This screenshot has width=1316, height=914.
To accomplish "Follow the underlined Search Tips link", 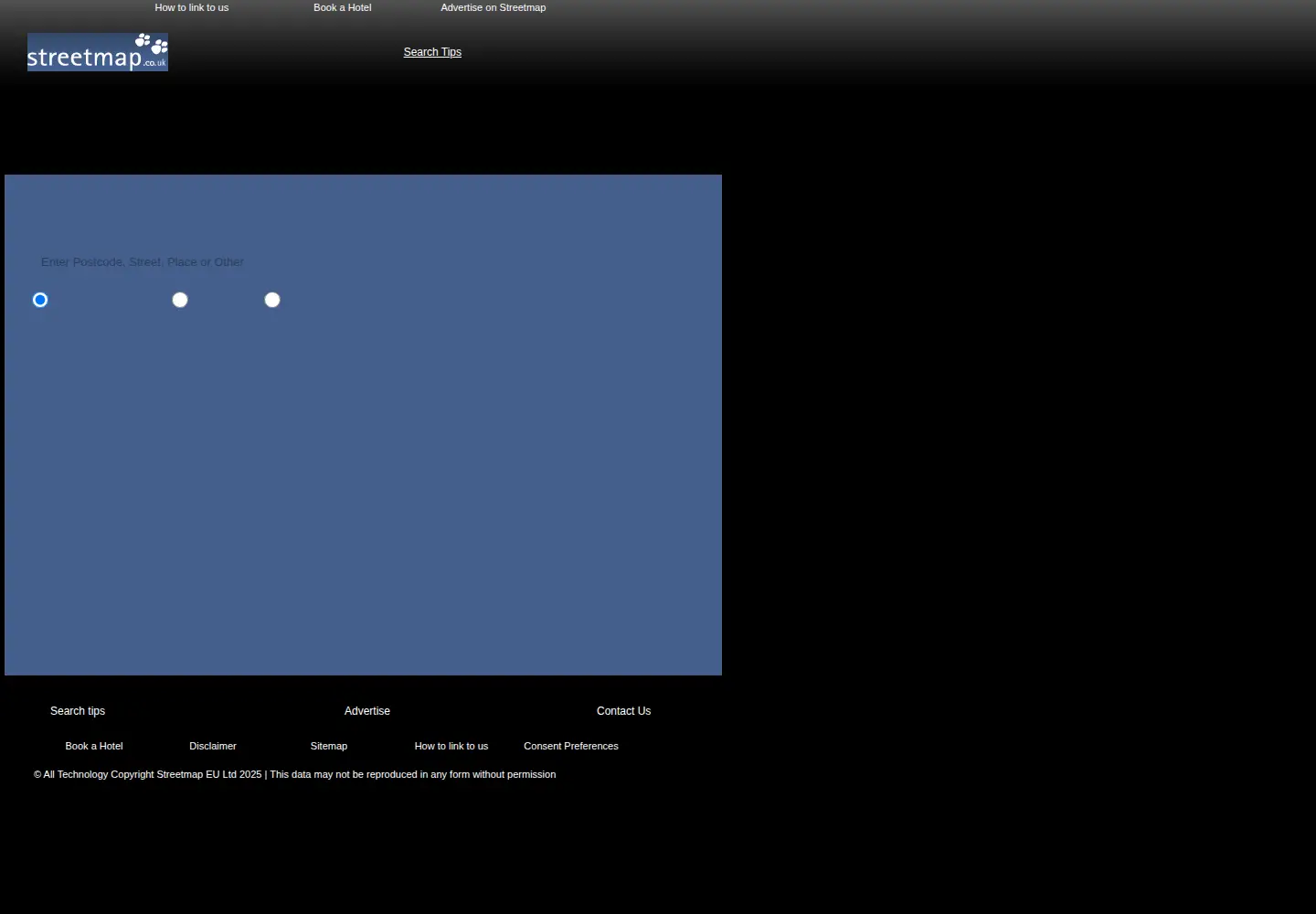I will click(432, 52).
